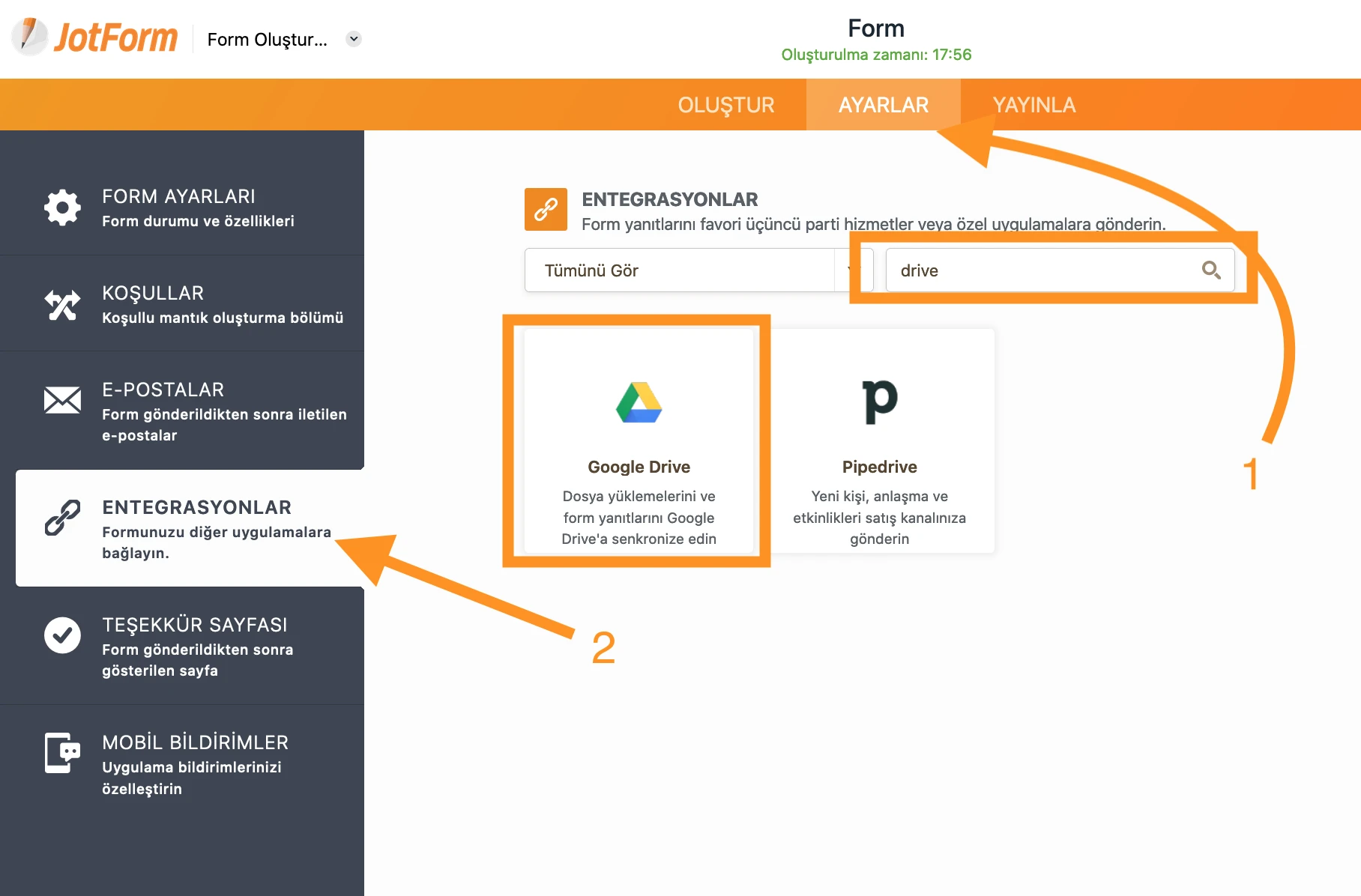Select the Pipedrive title link
1361x896 pixels.
[879, 467]
